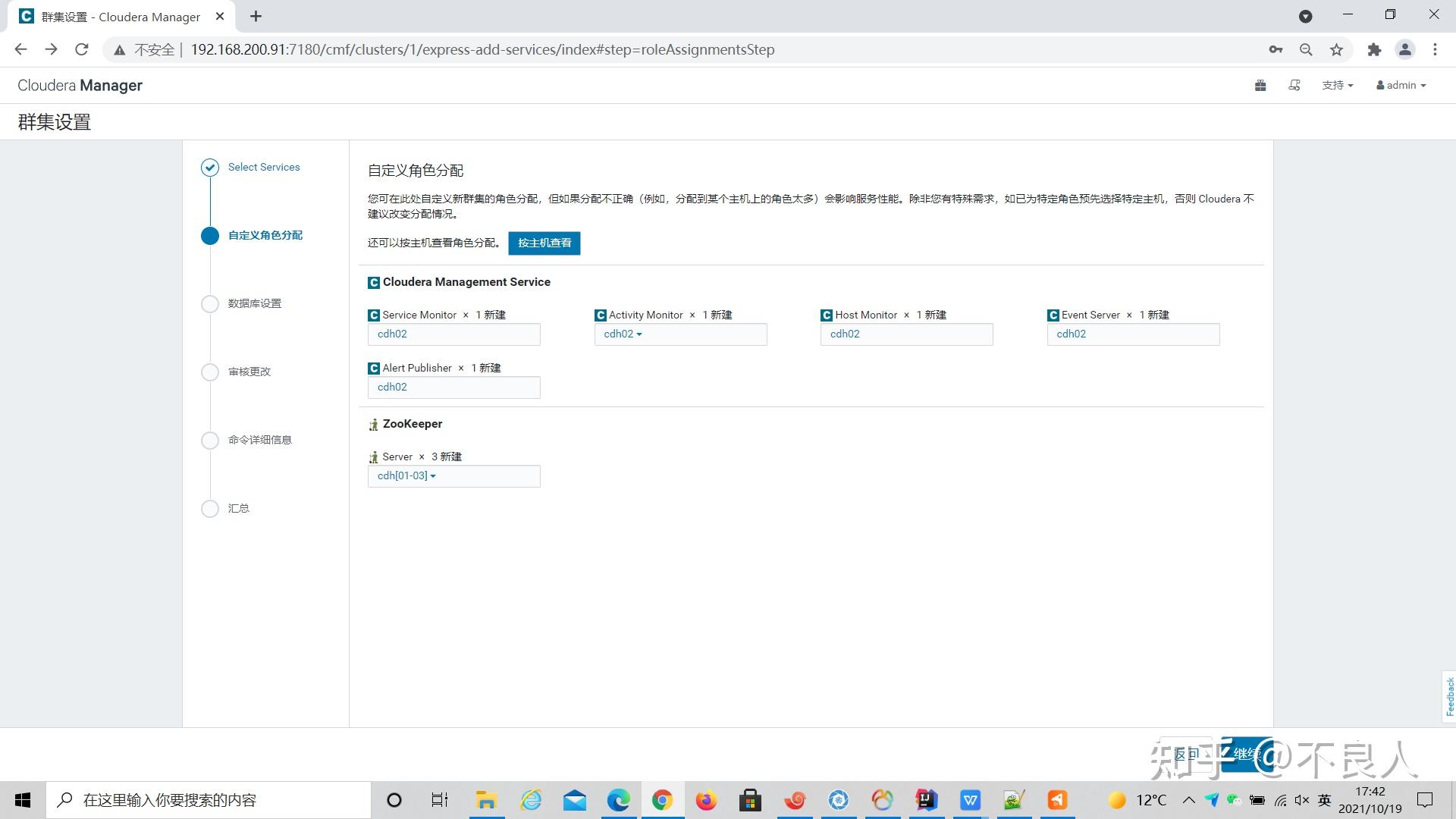
Task: Click the Service Monitor Cloudera service icon
Action: pos(373,315)
